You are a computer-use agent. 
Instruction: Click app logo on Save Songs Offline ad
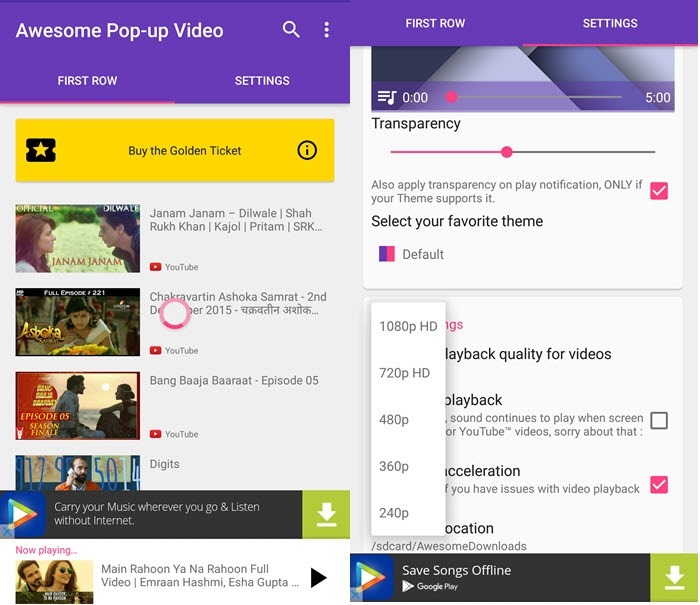click(372, 578)
